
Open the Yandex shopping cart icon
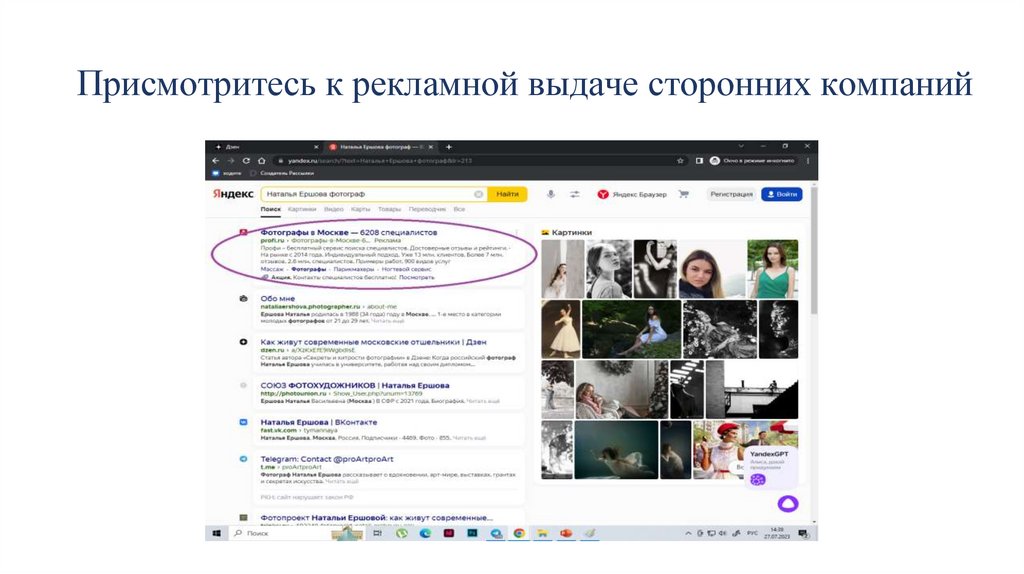[x=684, y=194]
